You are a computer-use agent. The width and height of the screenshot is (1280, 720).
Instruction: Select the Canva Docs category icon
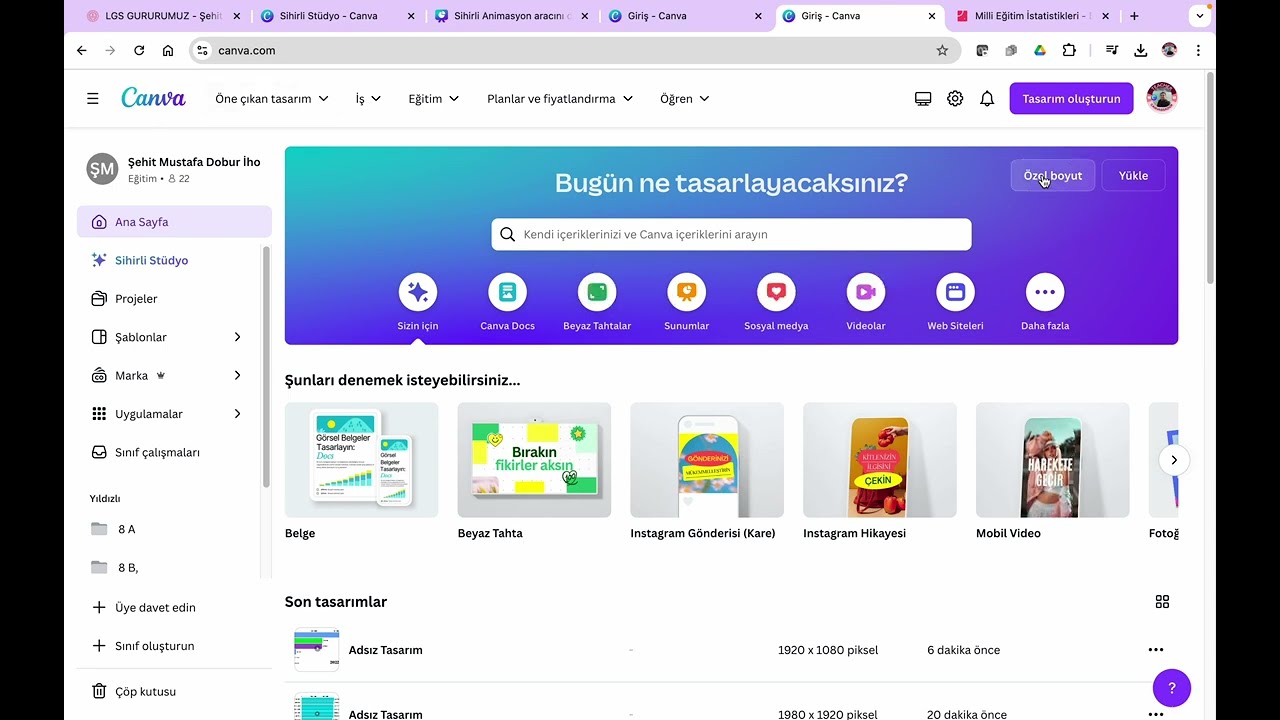pos(507,292)
